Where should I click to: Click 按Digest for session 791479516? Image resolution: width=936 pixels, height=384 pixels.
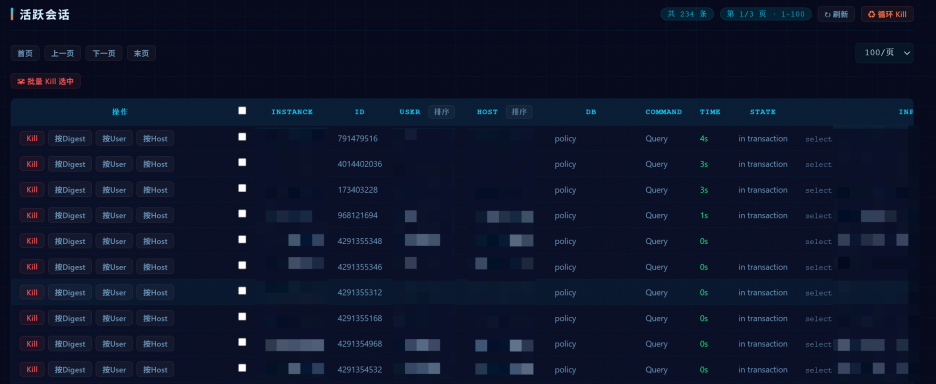click(x=70, y=139)
